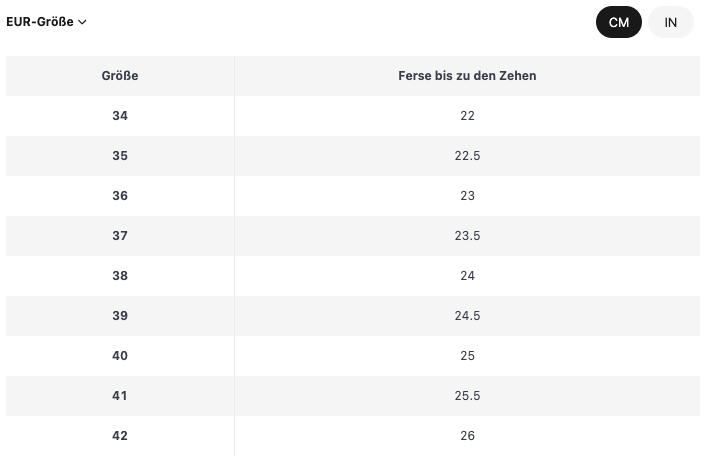Image resolution: width=710 pixels, height=456 pixels.
Task: Click the 25.5 measurement value
Action: pos(467,396)
